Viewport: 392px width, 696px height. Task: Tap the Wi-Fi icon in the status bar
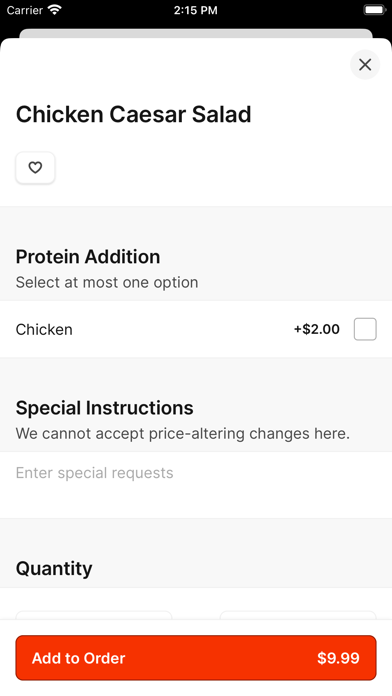[55, 10]
